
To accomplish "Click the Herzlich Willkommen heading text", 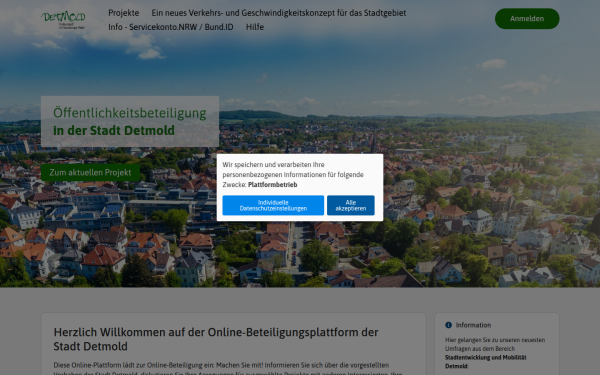I will click(216, 339).
